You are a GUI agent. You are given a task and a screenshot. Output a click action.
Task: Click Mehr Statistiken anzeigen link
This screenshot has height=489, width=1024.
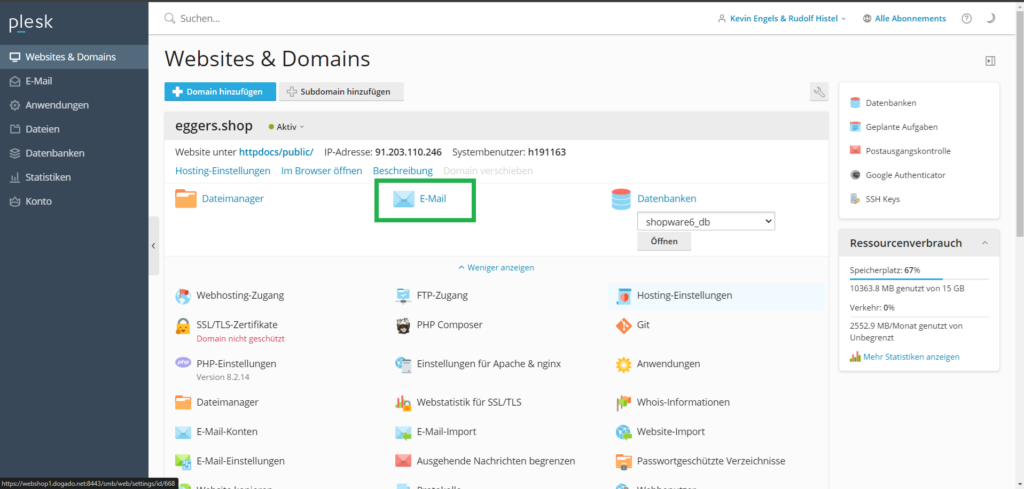(911, 357)
